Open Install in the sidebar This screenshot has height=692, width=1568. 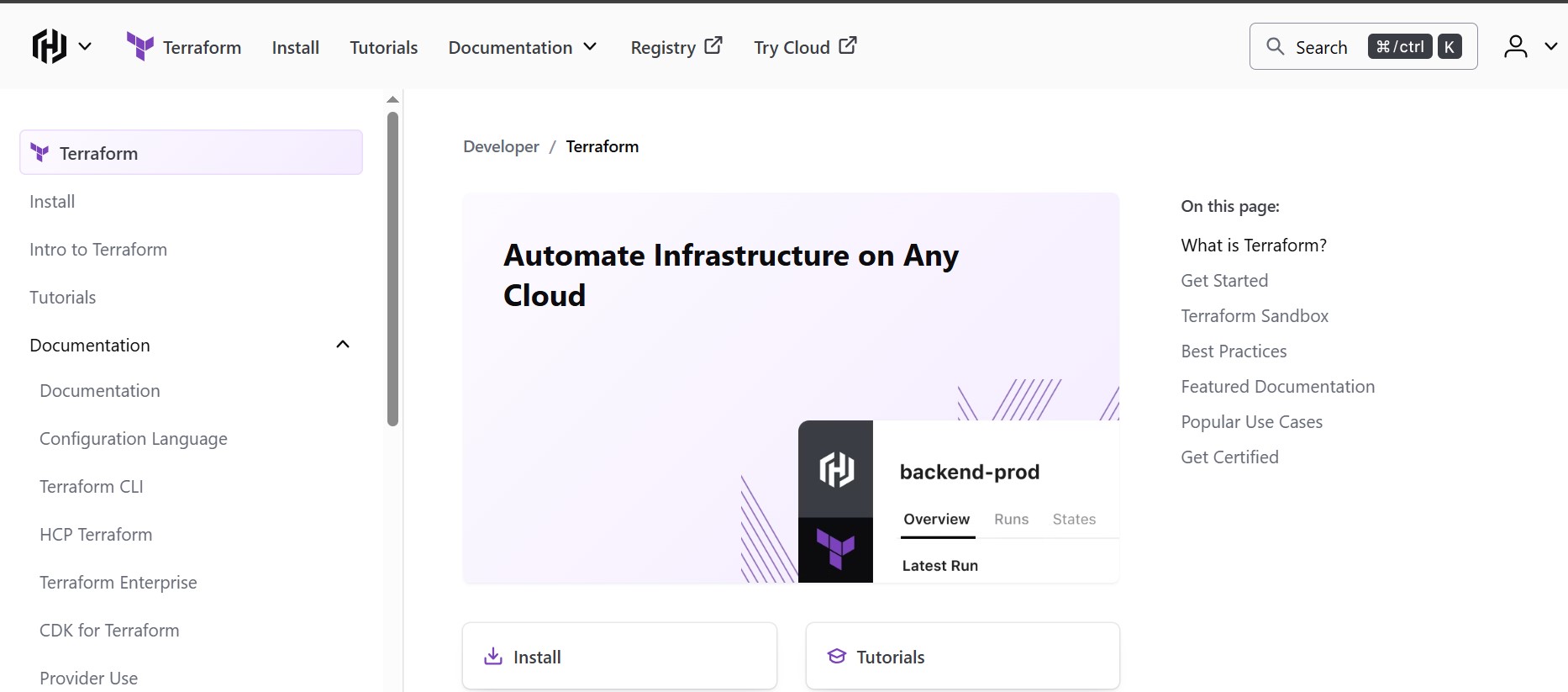[52, 202]
